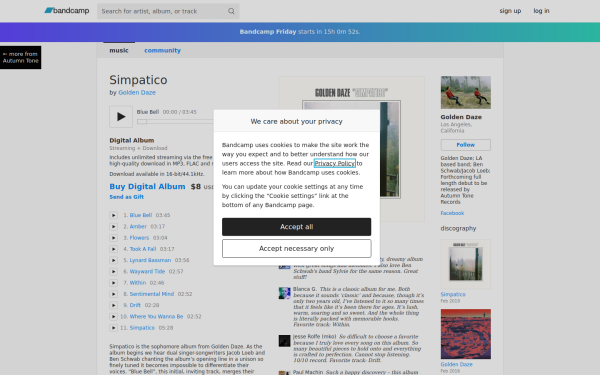Accept all cookies
This screenshot has width=600, height=375.
(x=297, y=227)
